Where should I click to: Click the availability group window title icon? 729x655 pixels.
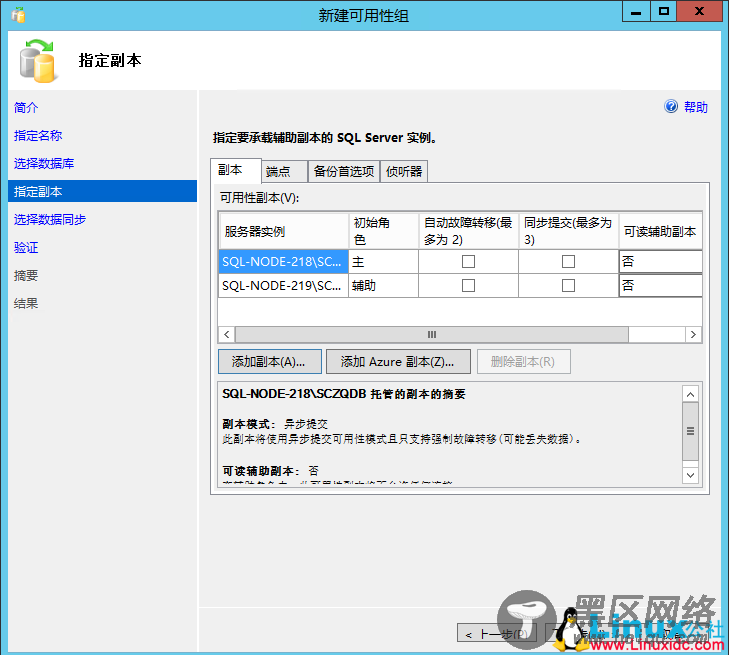(x=18, y=15)
